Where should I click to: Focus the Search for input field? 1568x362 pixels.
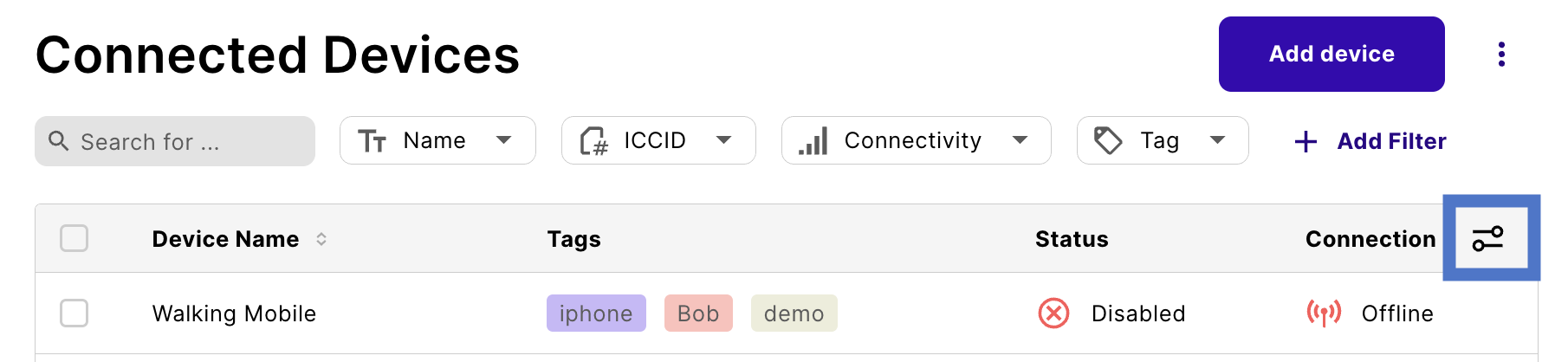(175, 141)
